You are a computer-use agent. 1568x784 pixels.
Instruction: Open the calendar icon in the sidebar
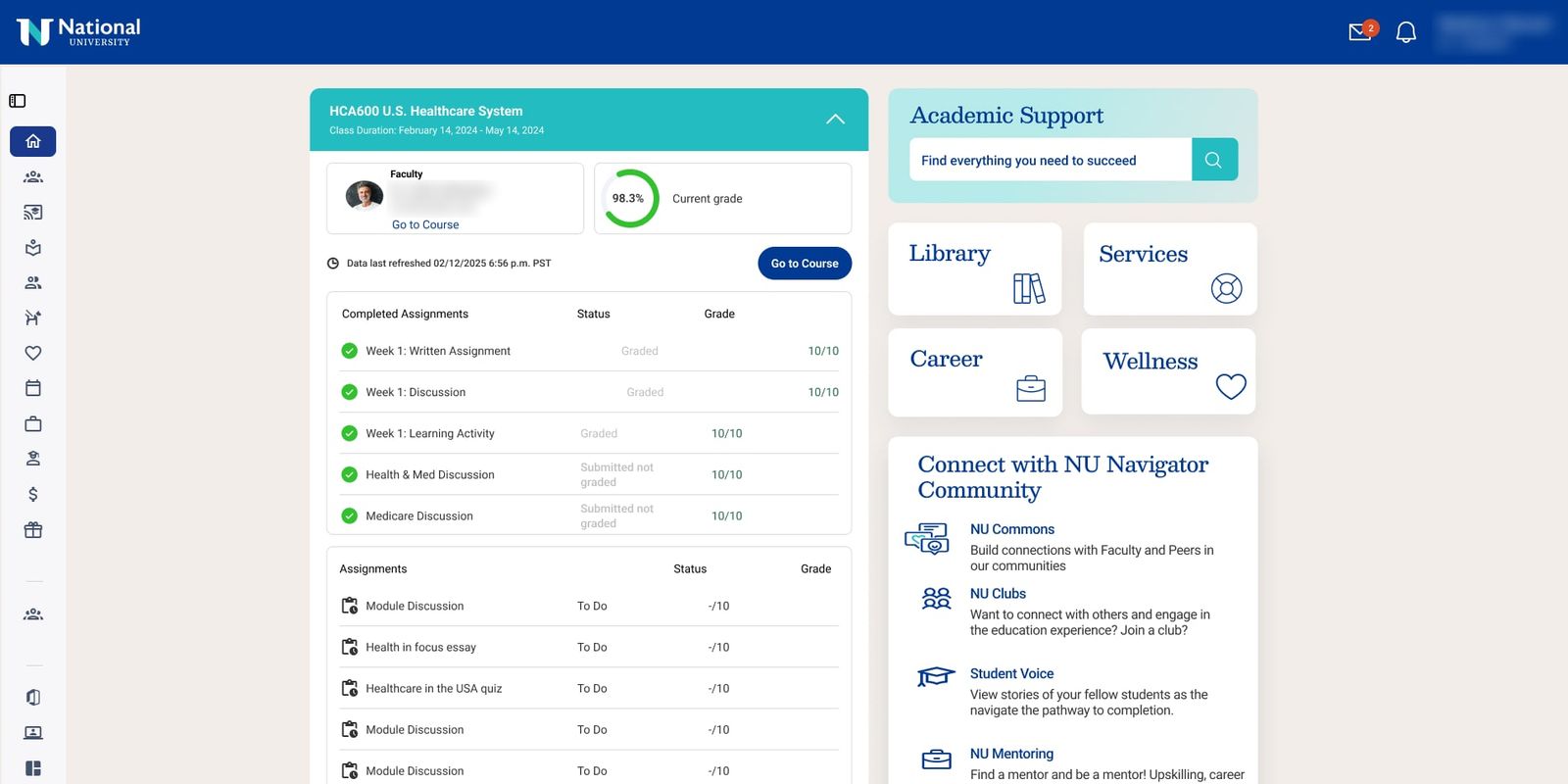pos(33,388)
